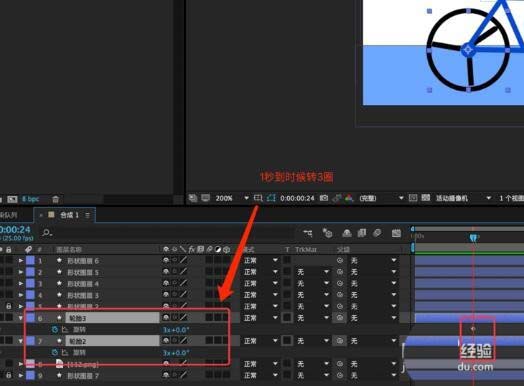Open the show channel RGB icon
The image size is (524, 386).
tap(349, 198)
